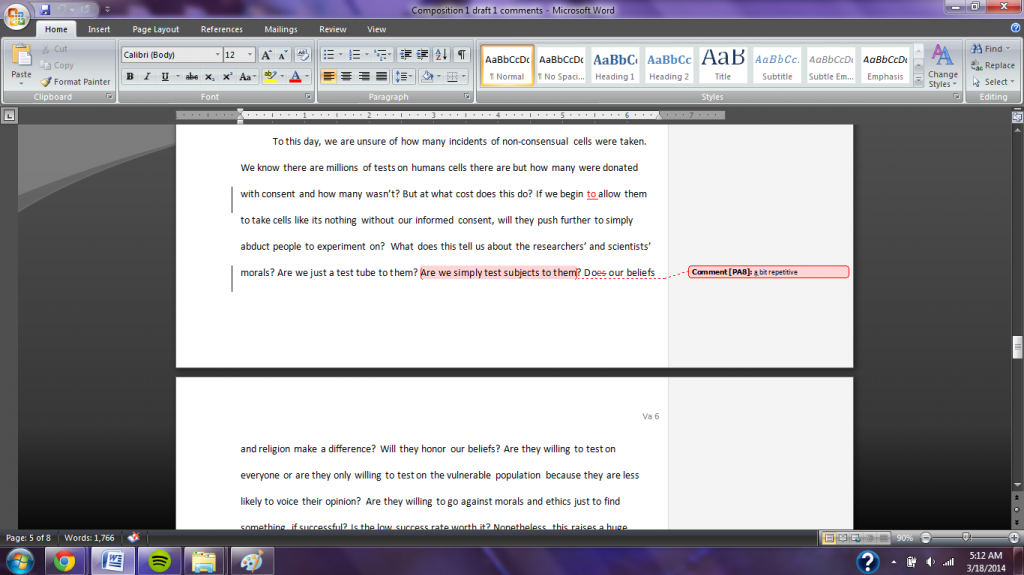Open Spotify from the taskbar

click(156, 559)
